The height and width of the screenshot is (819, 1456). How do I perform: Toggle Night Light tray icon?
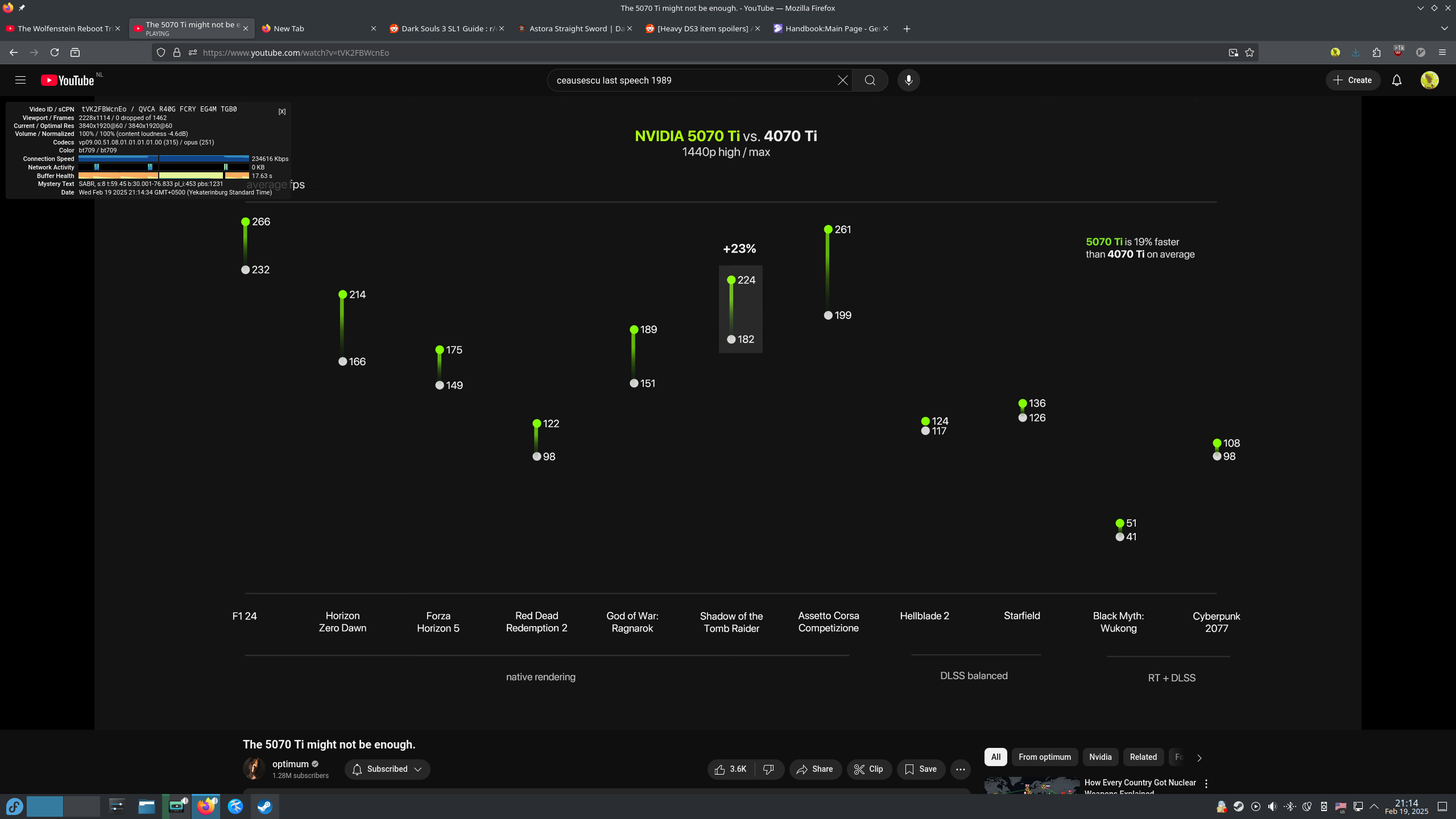(1307, 806)
